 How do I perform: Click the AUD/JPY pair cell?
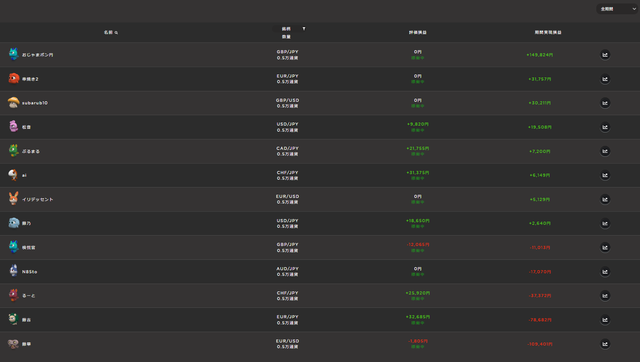pyautogui.click(x=287, y=269)
